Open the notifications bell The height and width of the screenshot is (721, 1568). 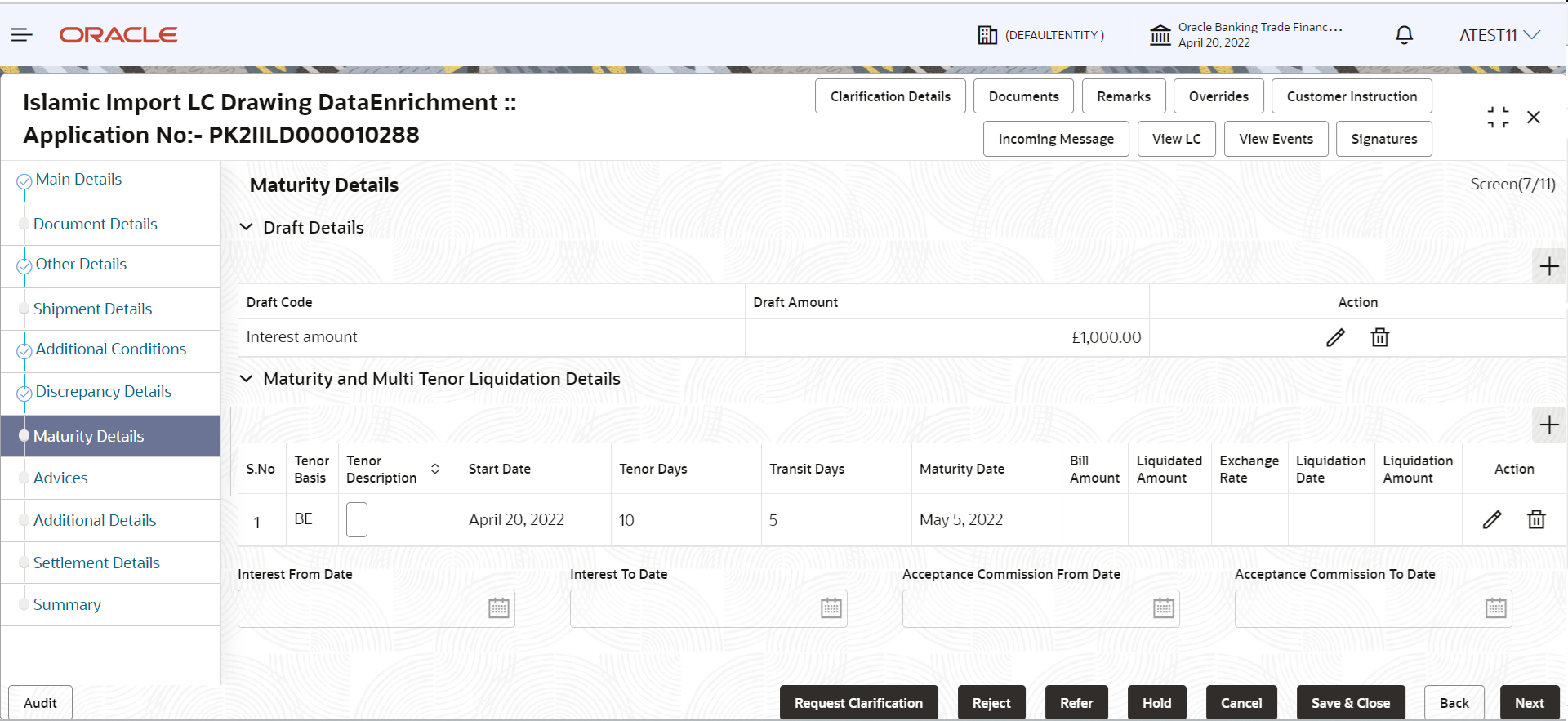click(1404, 35)
